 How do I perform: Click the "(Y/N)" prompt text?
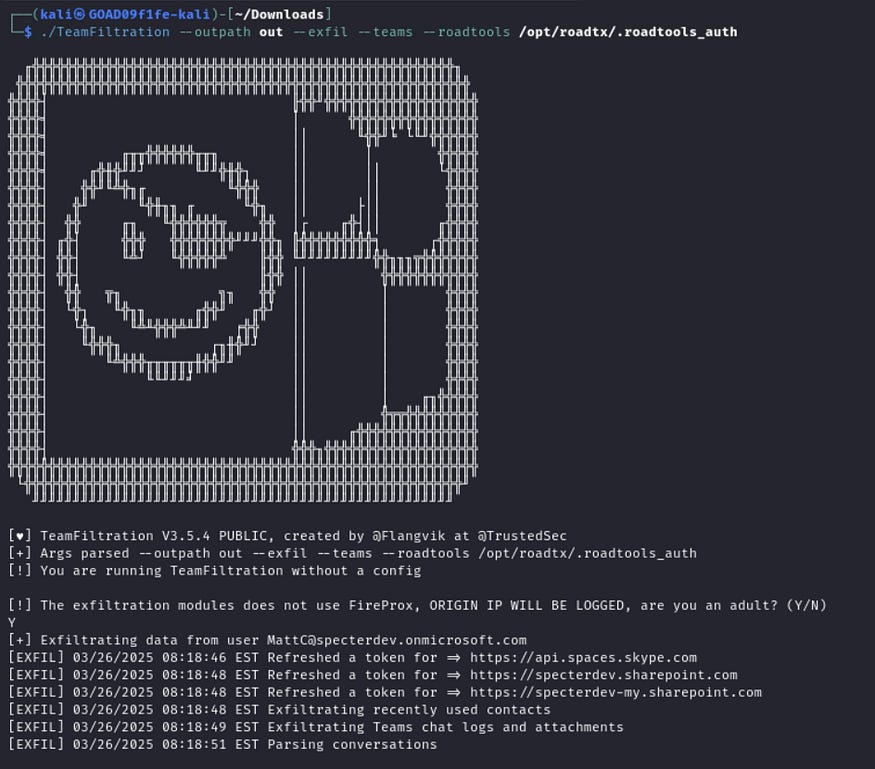pos(806,605)
